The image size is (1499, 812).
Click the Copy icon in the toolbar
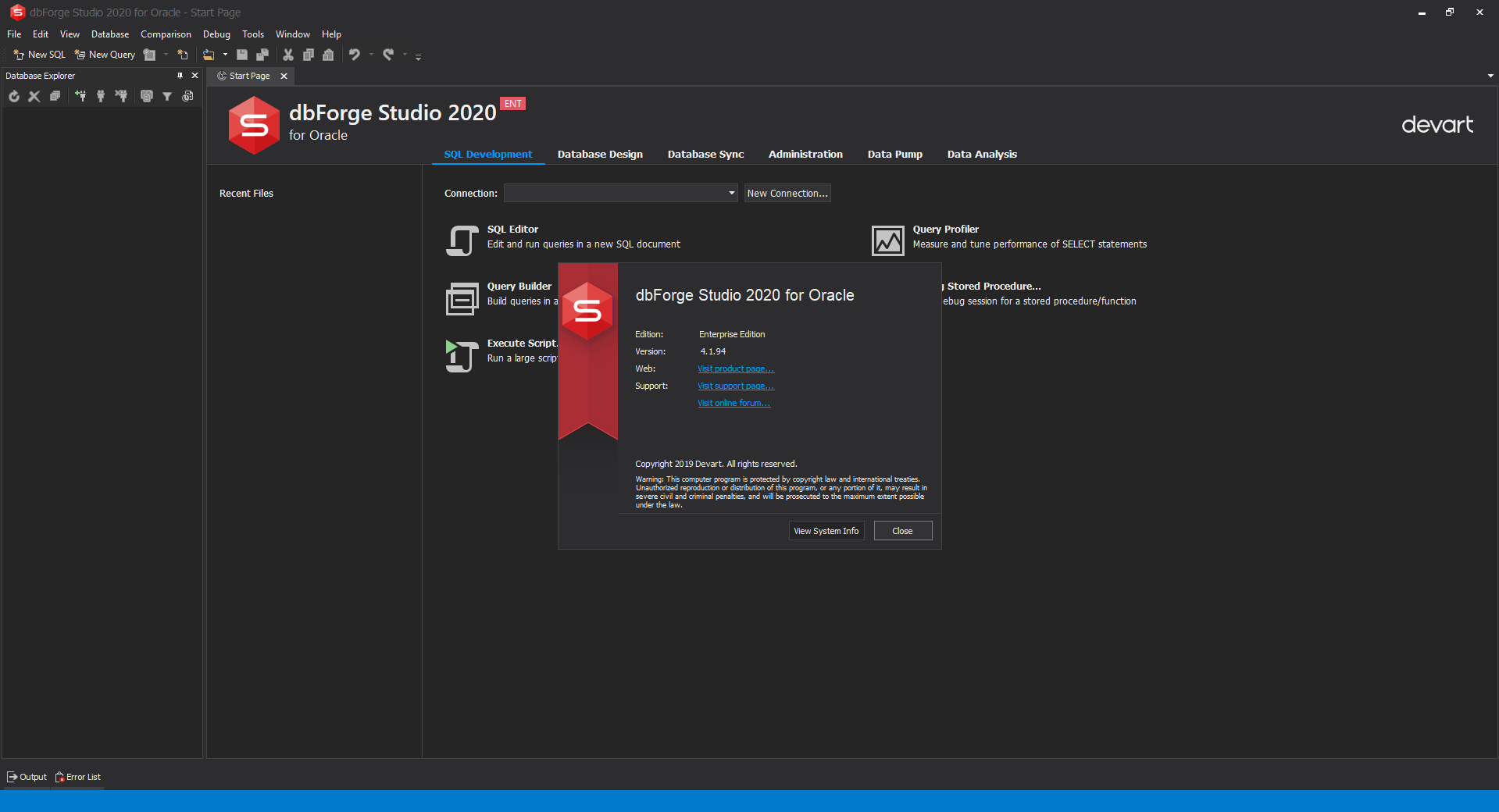309,55
